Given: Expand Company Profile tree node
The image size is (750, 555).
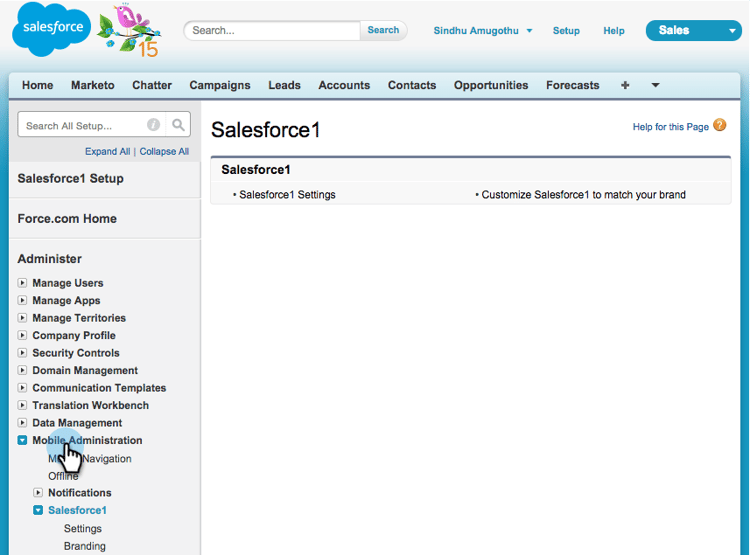Looking at the screenshot, I should tap(22, 335).
